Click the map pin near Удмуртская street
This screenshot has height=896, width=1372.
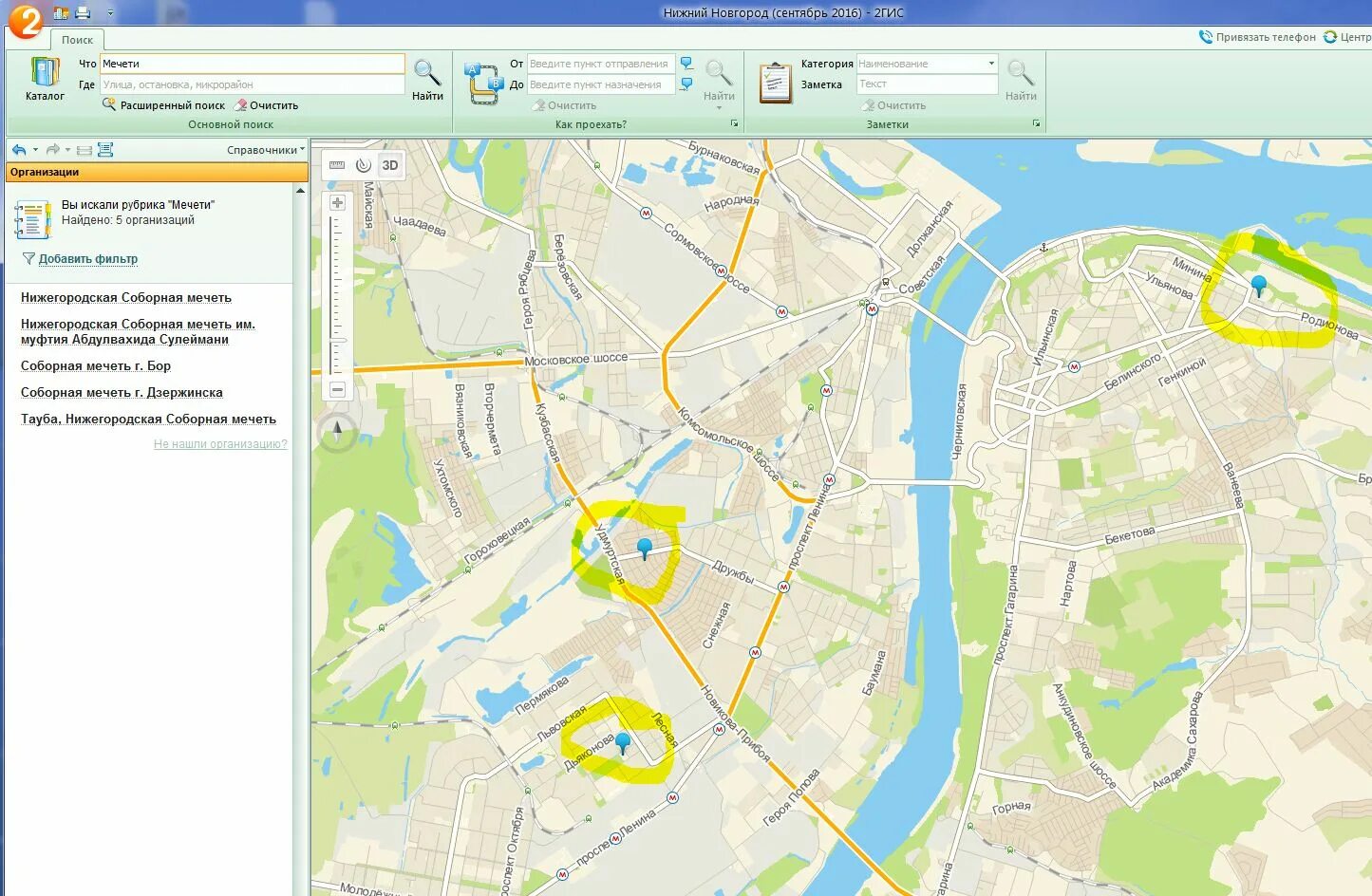[x=645, y=548]
